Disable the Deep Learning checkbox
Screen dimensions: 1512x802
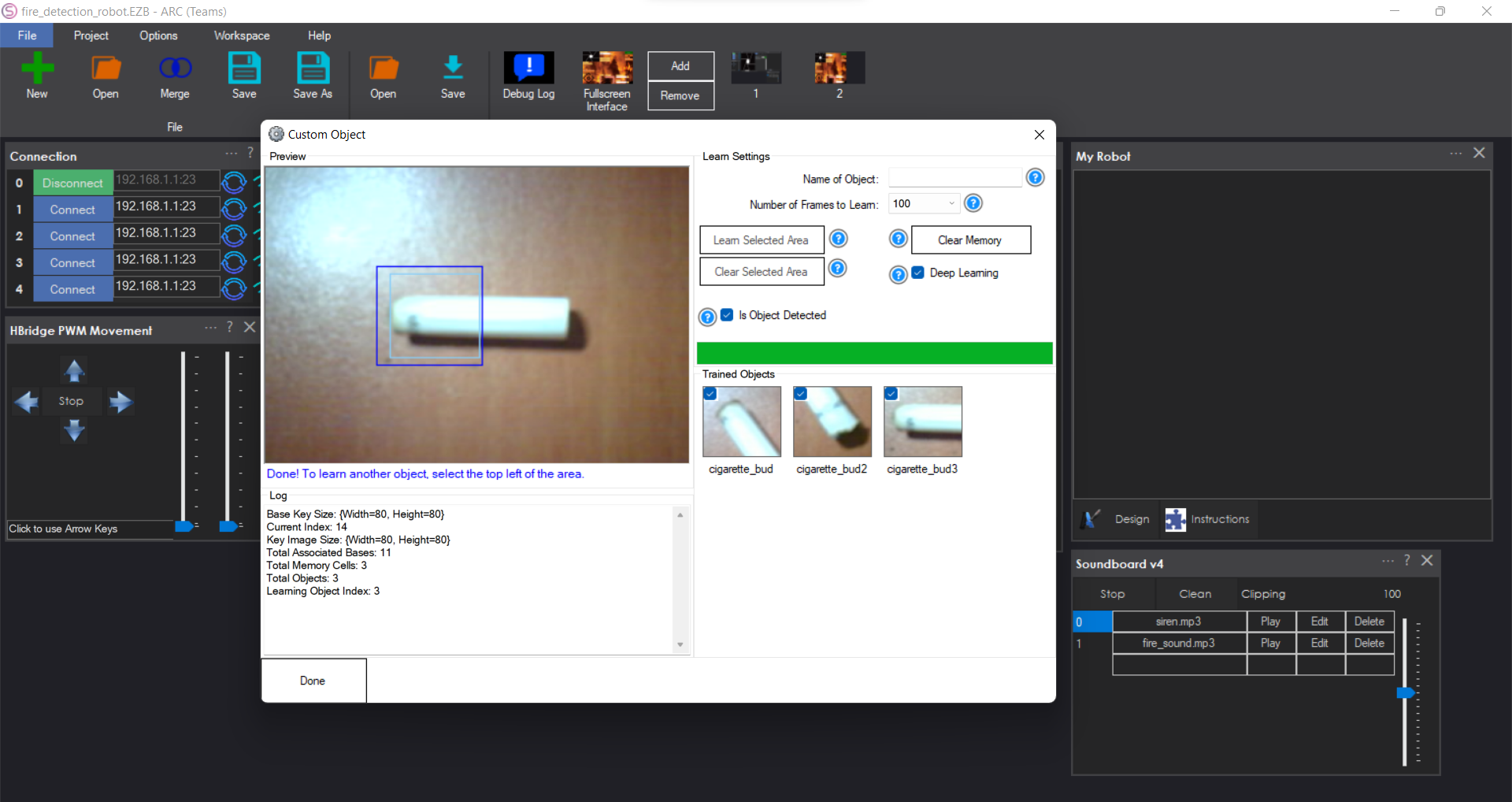tap(917, 273)
